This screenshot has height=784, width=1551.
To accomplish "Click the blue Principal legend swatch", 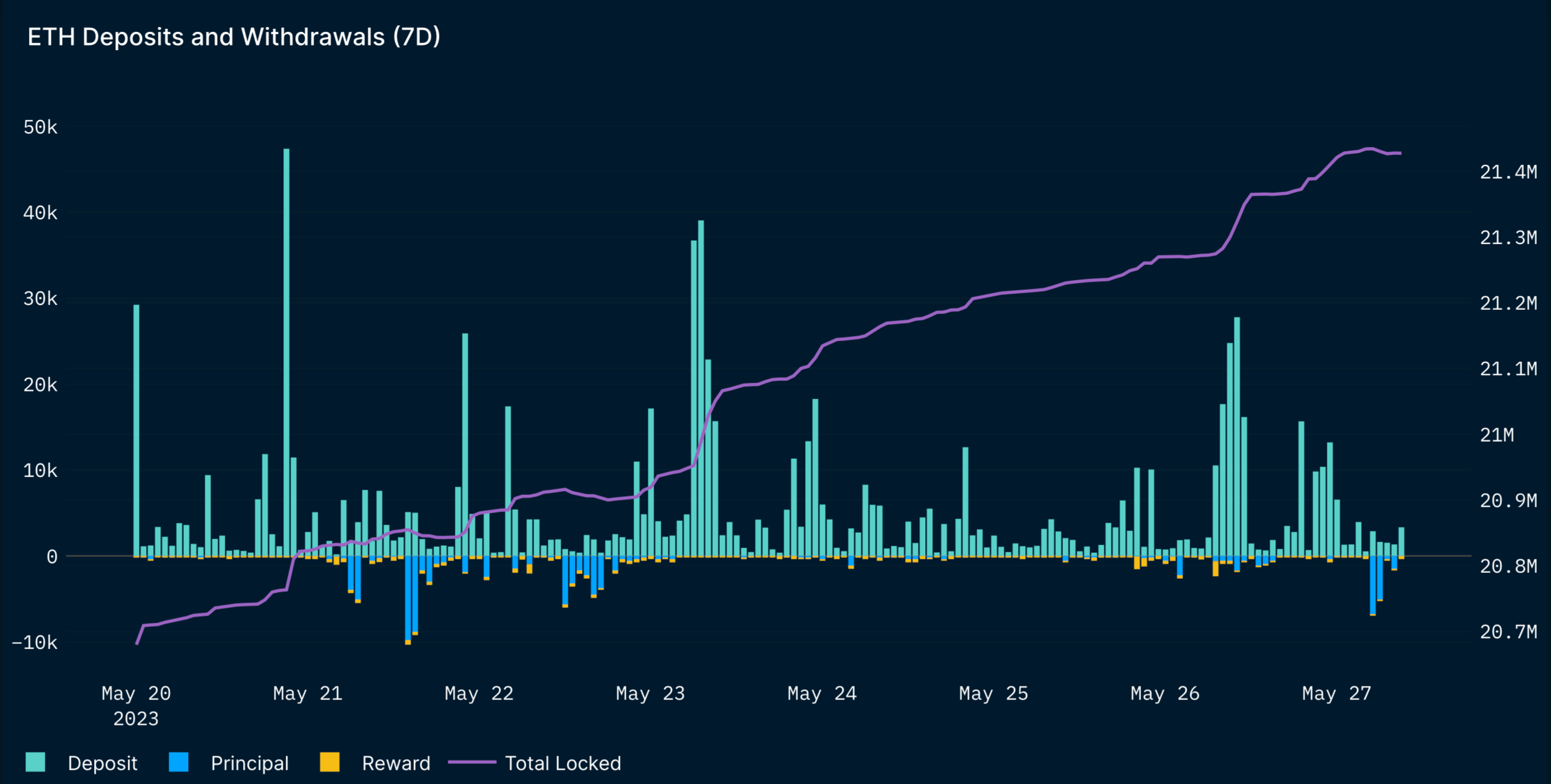I will point(179,762).
